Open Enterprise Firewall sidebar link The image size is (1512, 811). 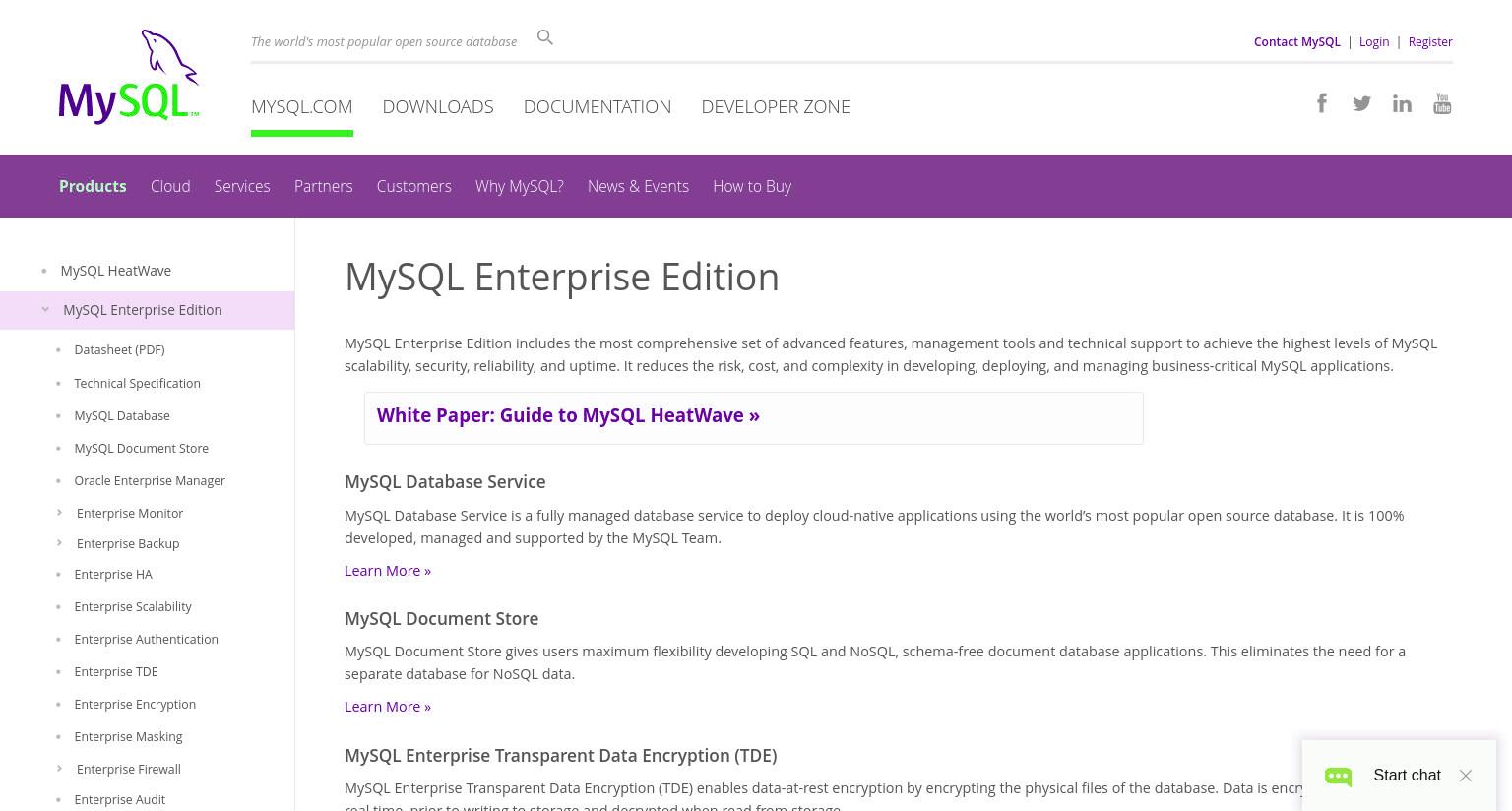[129, 769]
